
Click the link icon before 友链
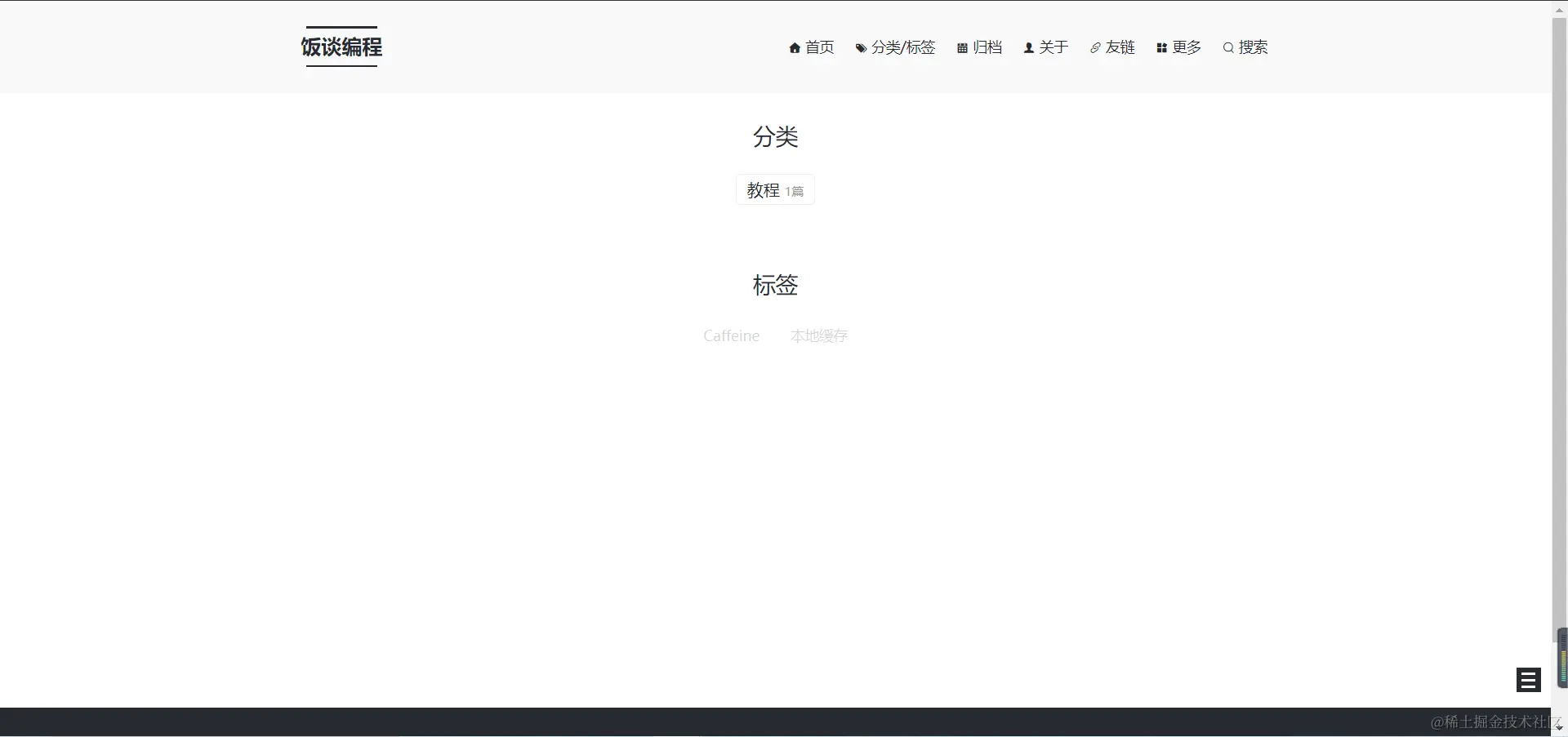click(x=1095, y=47)
